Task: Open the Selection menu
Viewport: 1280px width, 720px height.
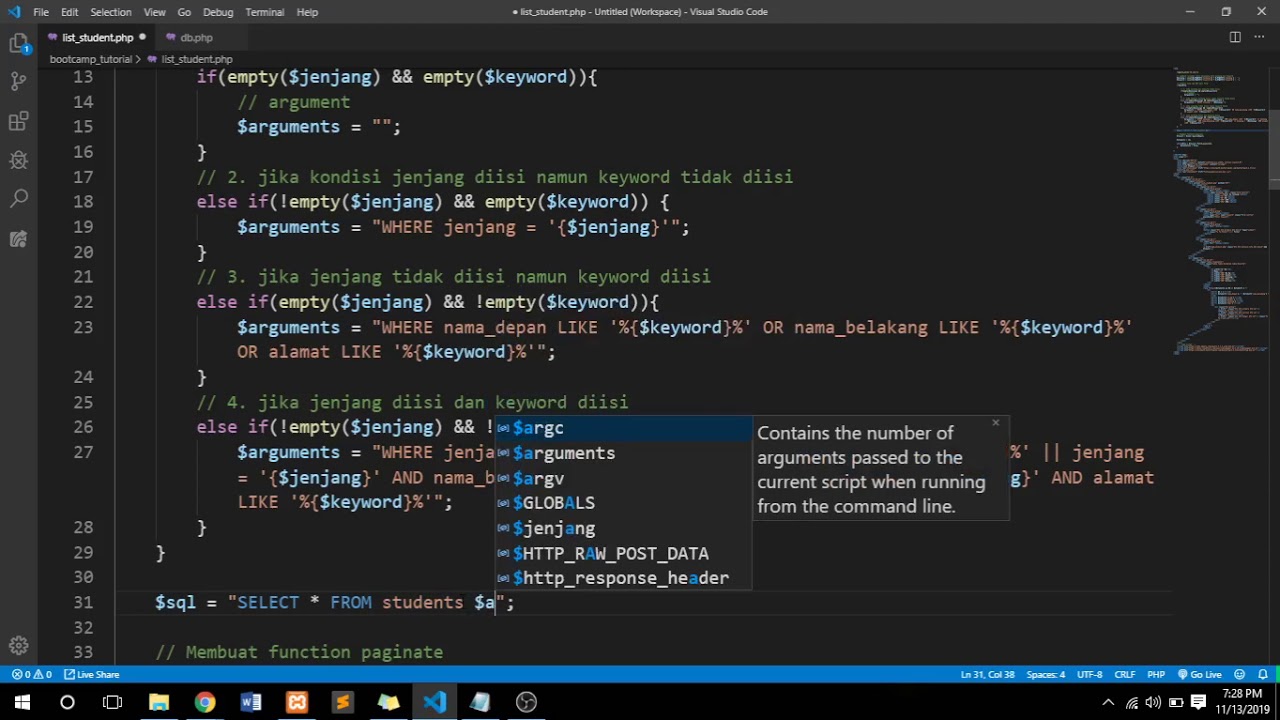Action: point(111,12)
